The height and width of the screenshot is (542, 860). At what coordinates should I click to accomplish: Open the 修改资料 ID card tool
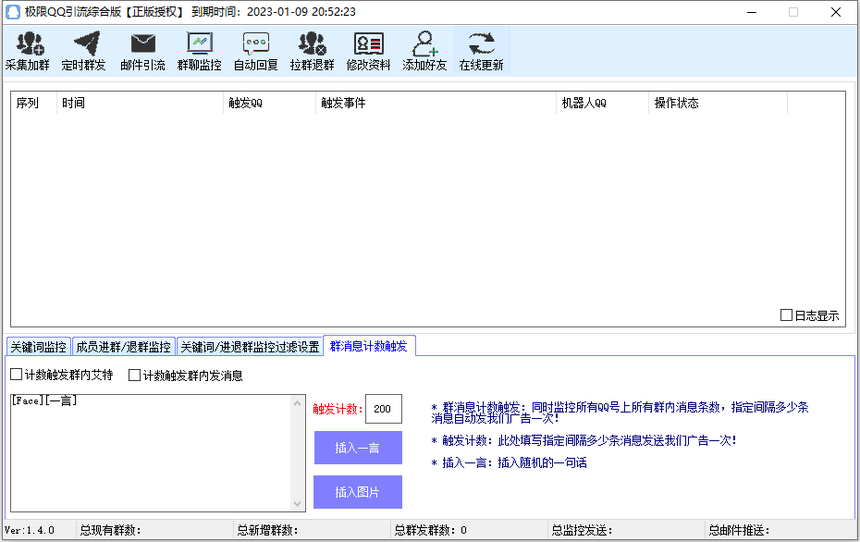pyautogui.click(x=368, y=50)
